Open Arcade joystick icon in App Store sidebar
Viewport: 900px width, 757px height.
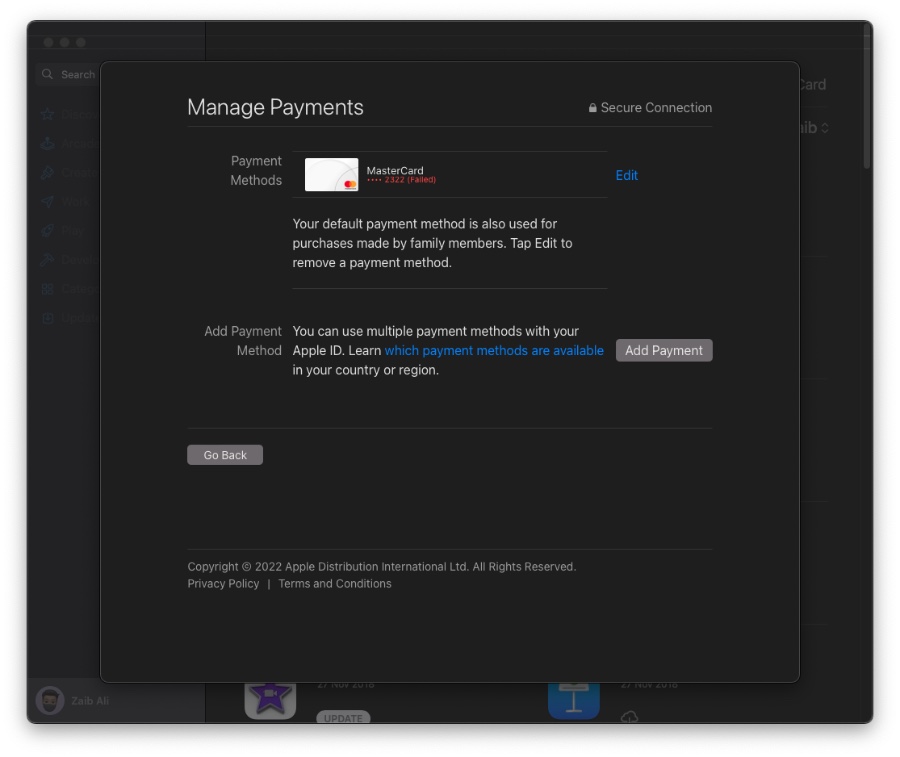48,143
